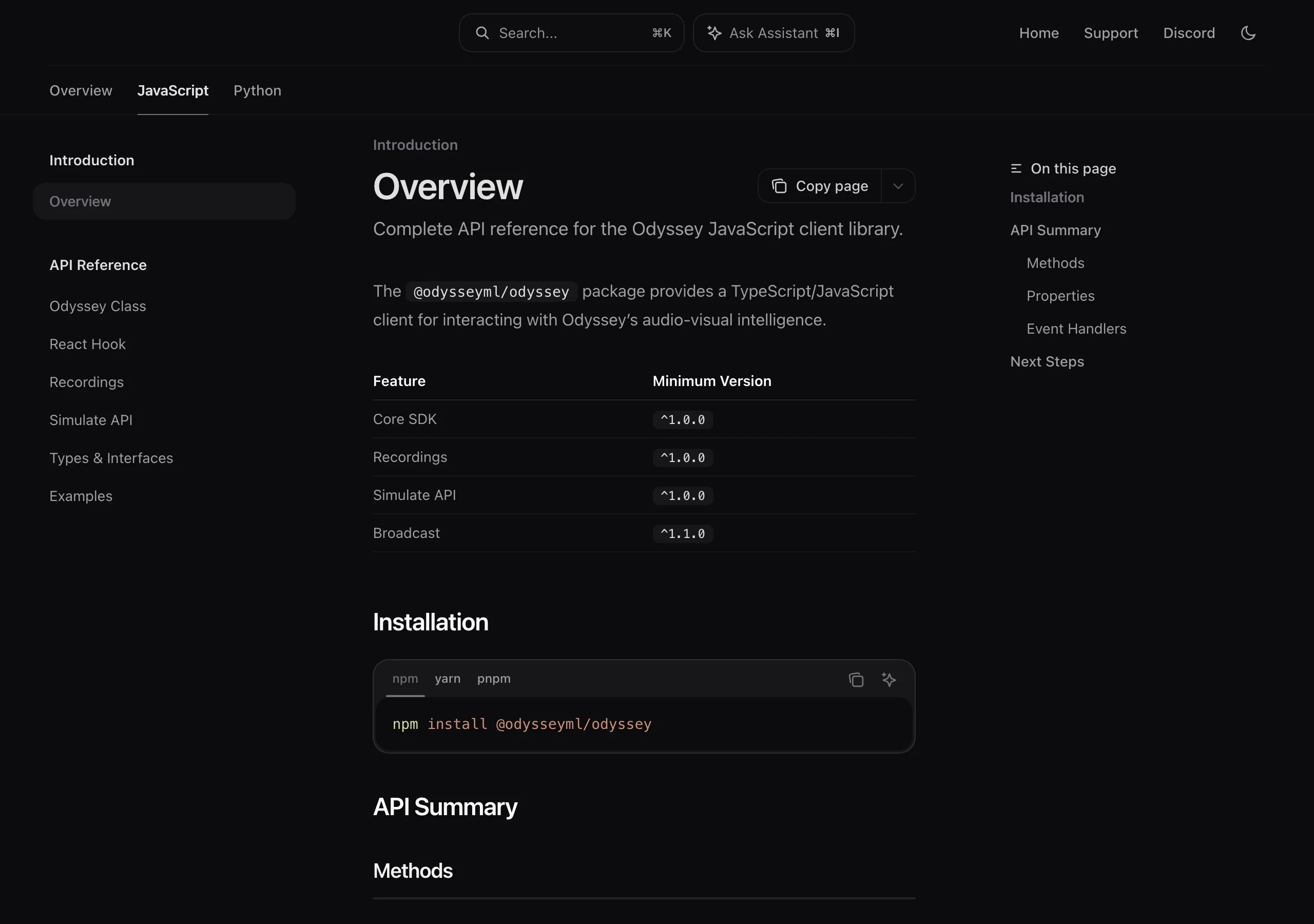Click the On this page list icon

[1016, 169]
